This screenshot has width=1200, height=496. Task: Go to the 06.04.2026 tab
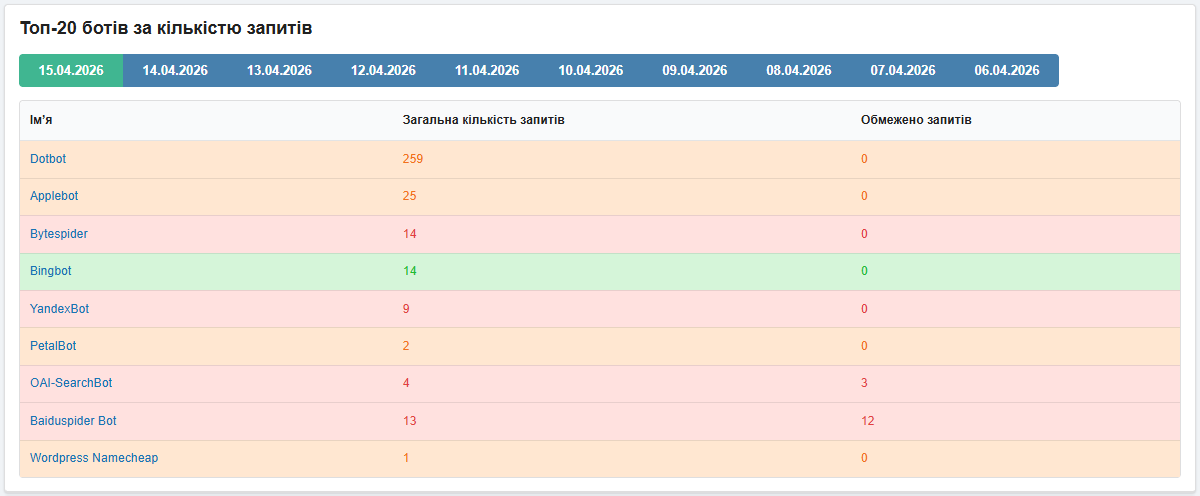point(1007,70)
